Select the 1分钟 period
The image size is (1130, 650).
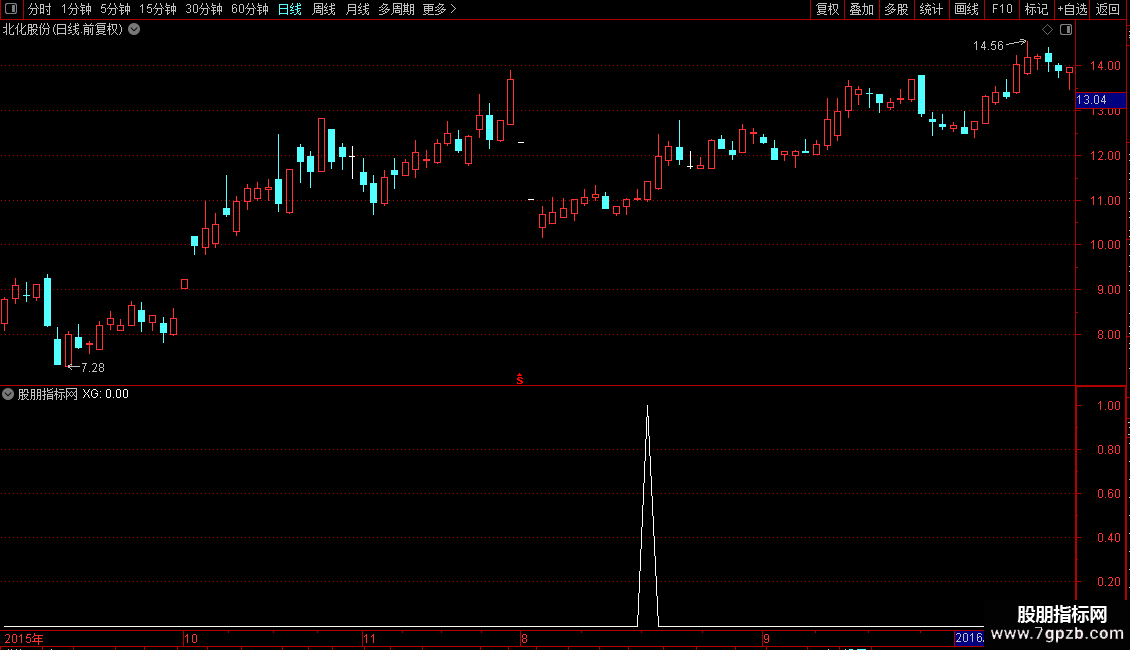76,9
